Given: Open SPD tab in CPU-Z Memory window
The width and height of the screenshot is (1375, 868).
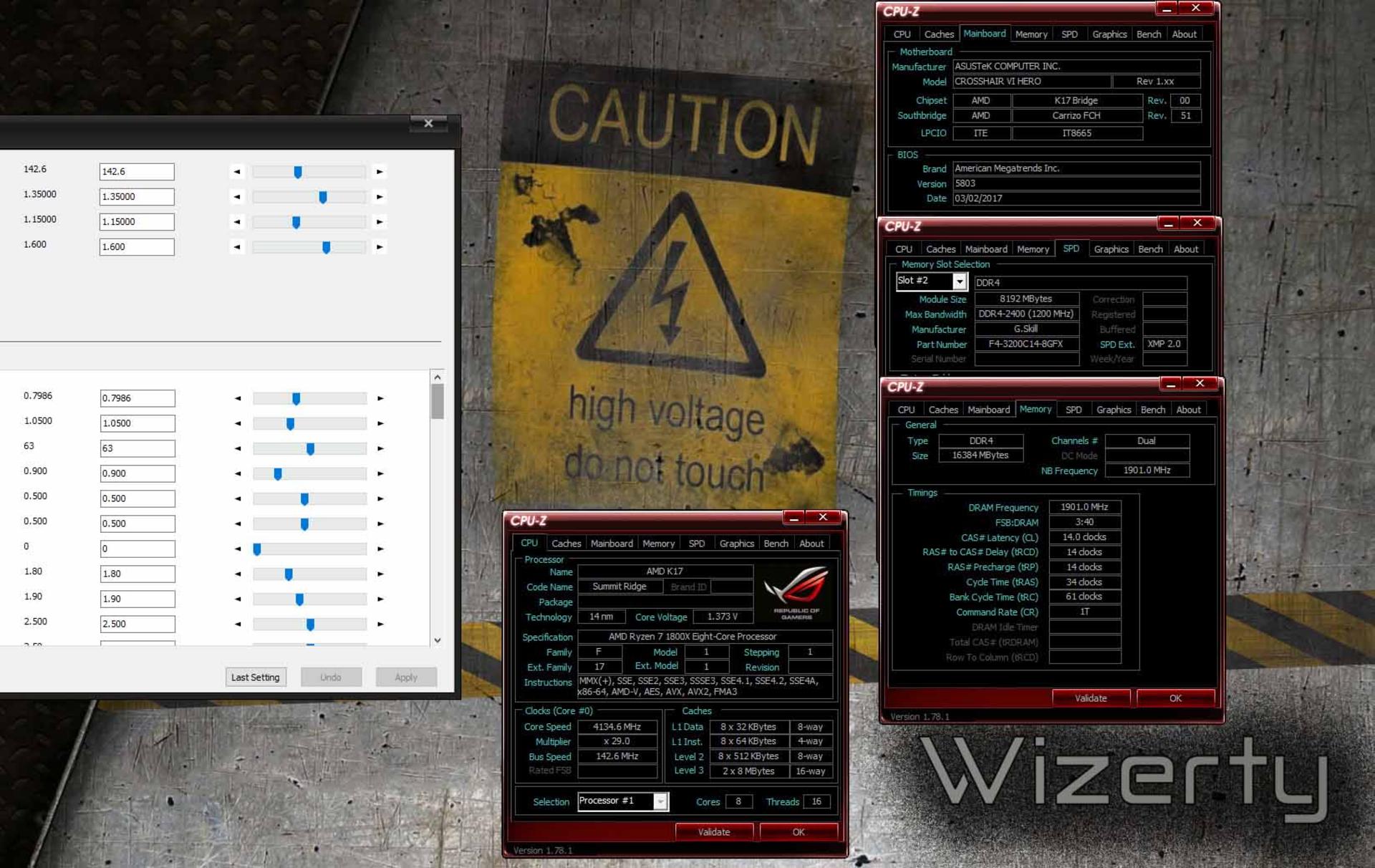Looking at the screenshot, I should point(1074,410).
